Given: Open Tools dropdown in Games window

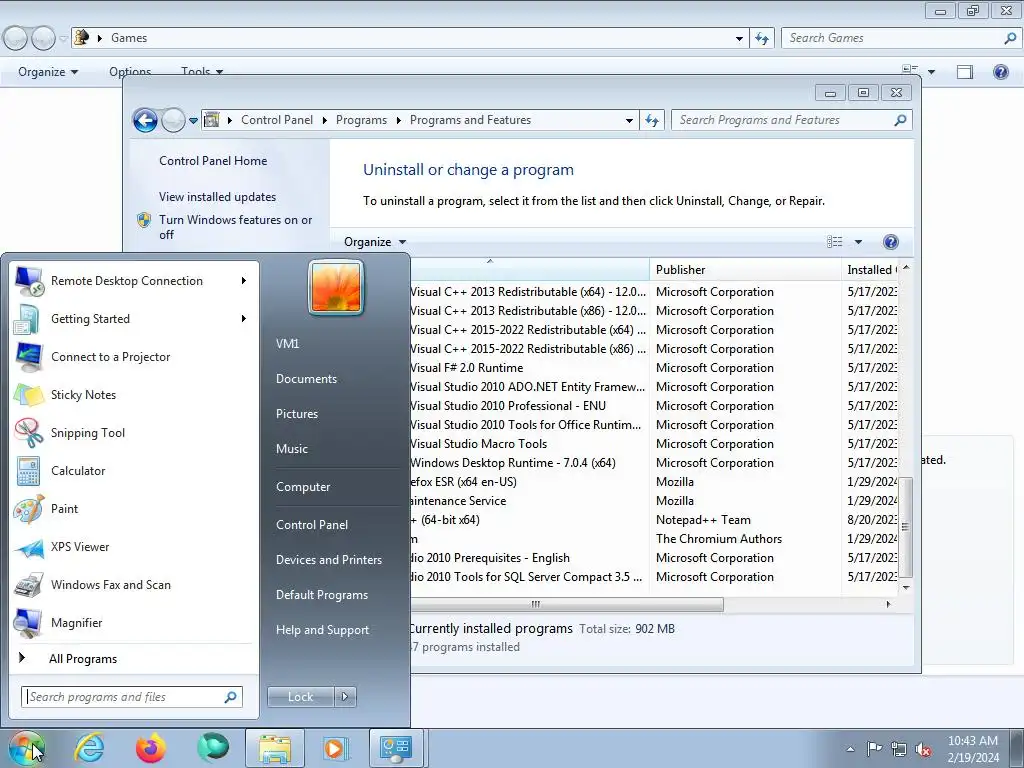Looking at the screenshot, I should pyautogui.click(x=202, y=72).
